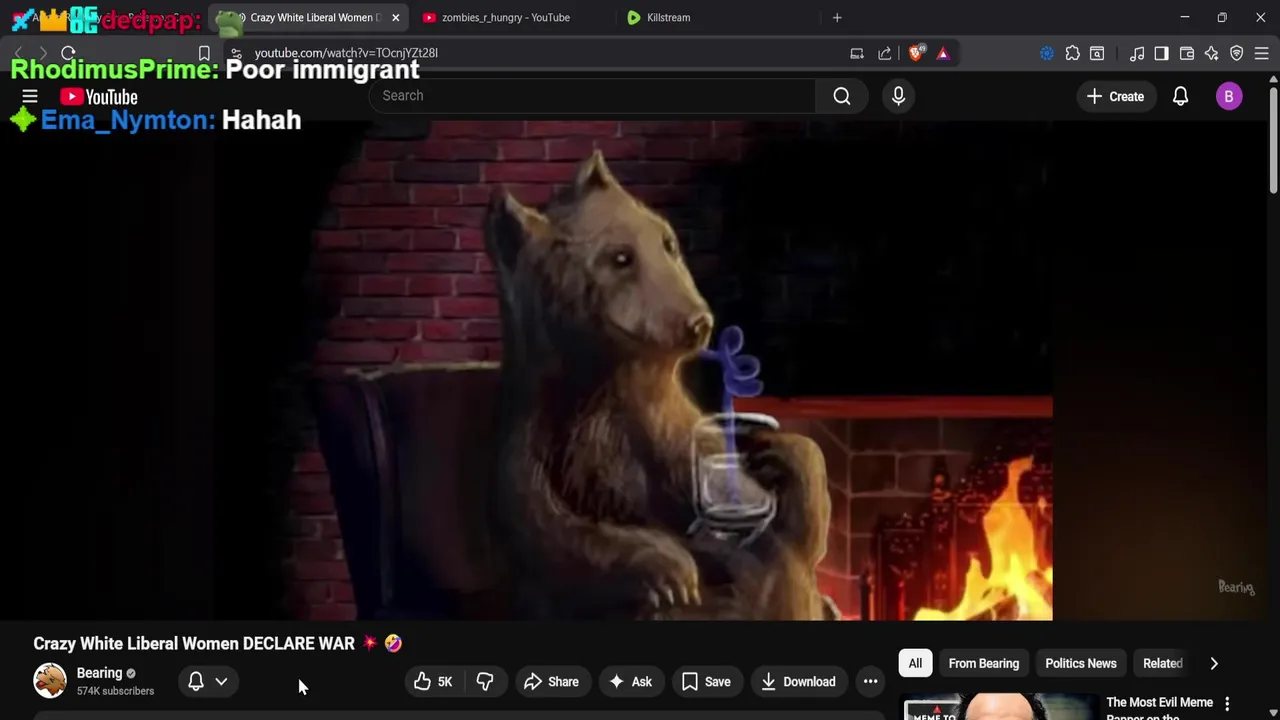Click the Create button
1280x720 pixels.
pyautogui.click(x=1115, y=97)
